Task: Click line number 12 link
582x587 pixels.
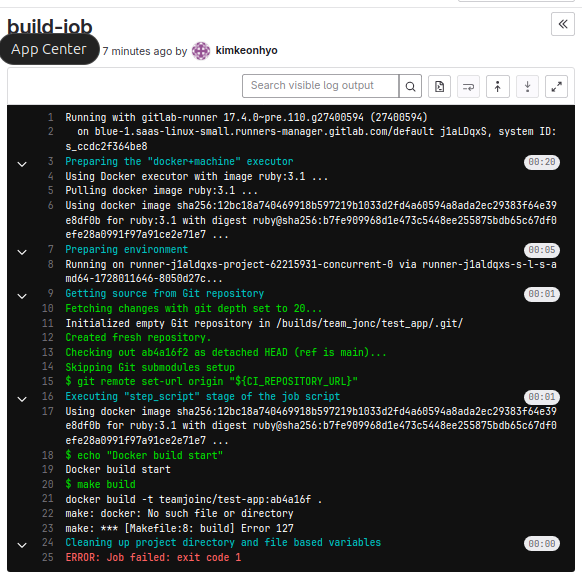Action: pos(48,338)
